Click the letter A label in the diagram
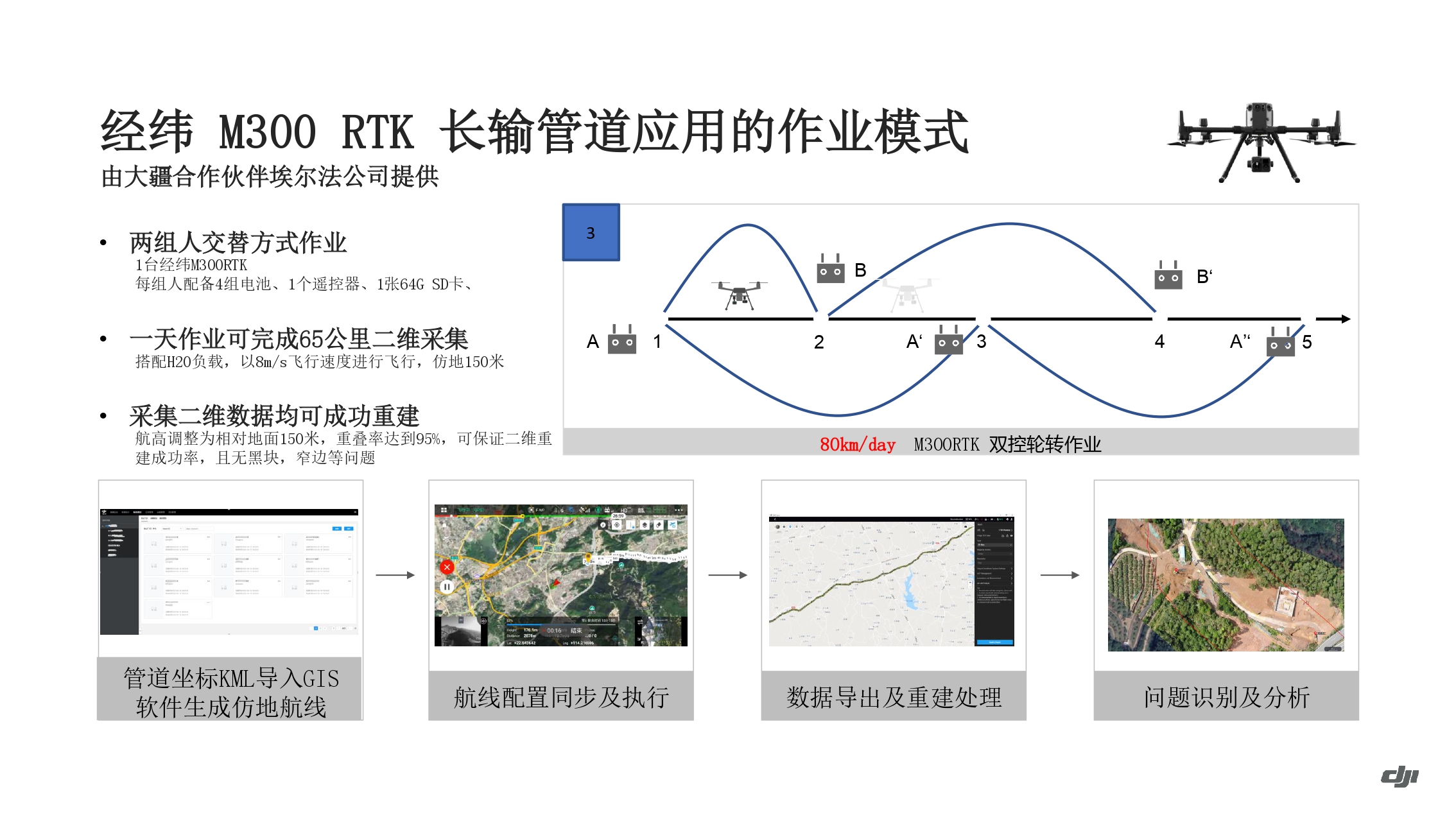This screenshot has width=1456, height=819. click(593, 341)
